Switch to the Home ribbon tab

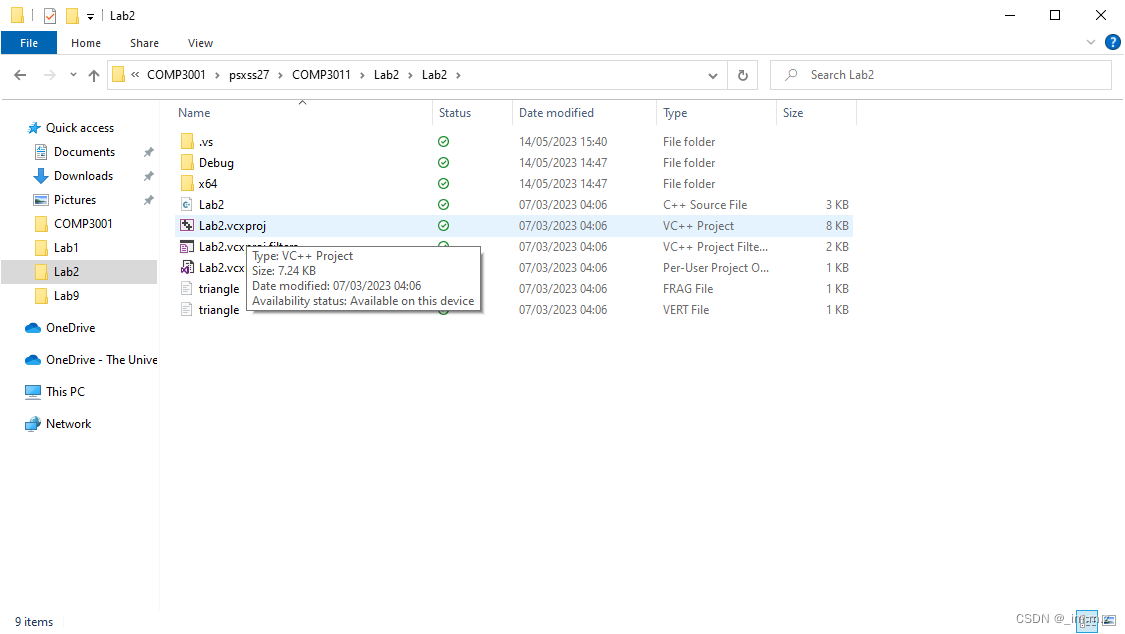tap(85, 43)
